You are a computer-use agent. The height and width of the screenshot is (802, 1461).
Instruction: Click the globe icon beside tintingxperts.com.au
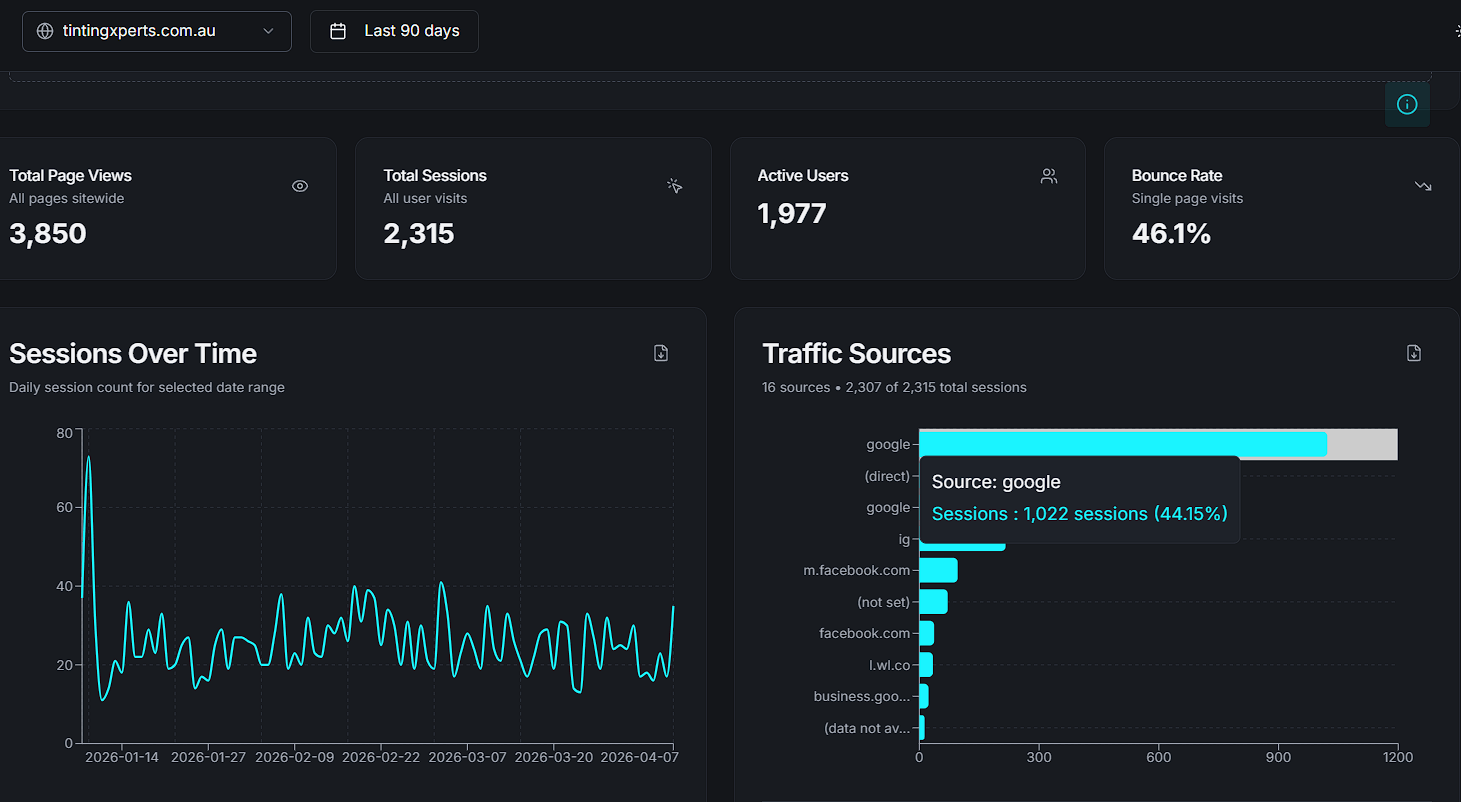coord(44,31)
